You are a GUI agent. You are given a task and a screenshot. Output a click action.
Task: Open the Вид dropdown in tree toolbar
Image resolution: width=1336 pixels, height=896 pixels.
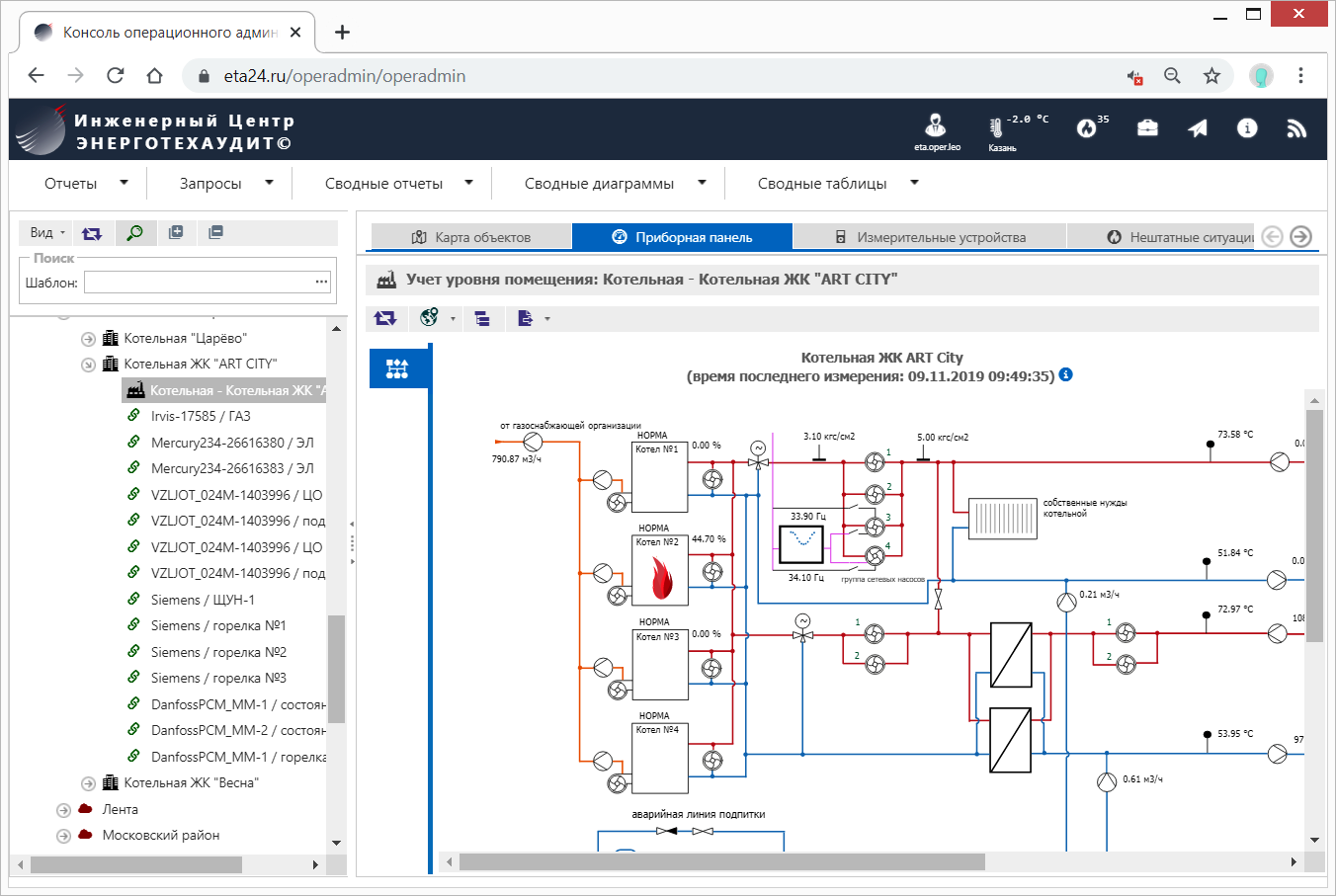[46, 232]
